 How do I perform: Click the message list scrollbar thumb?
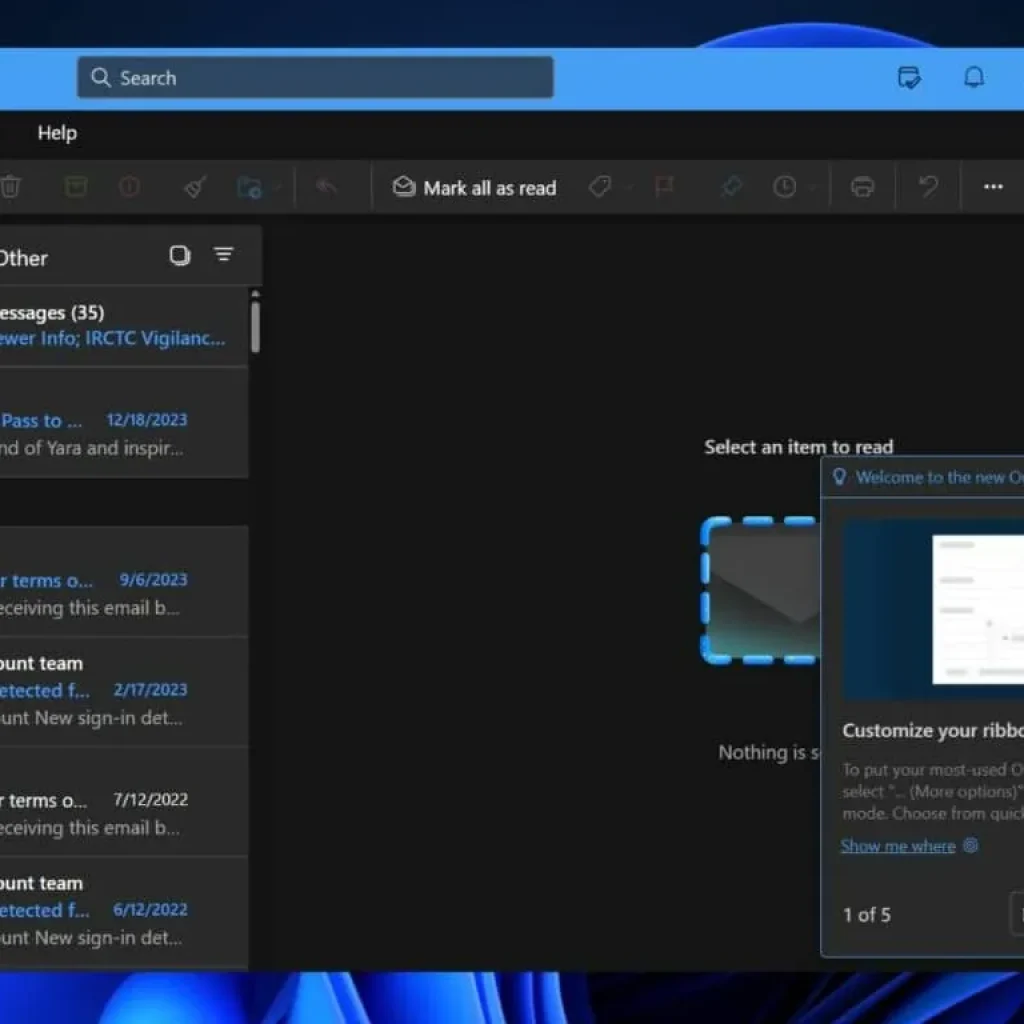tap(255, 326)
